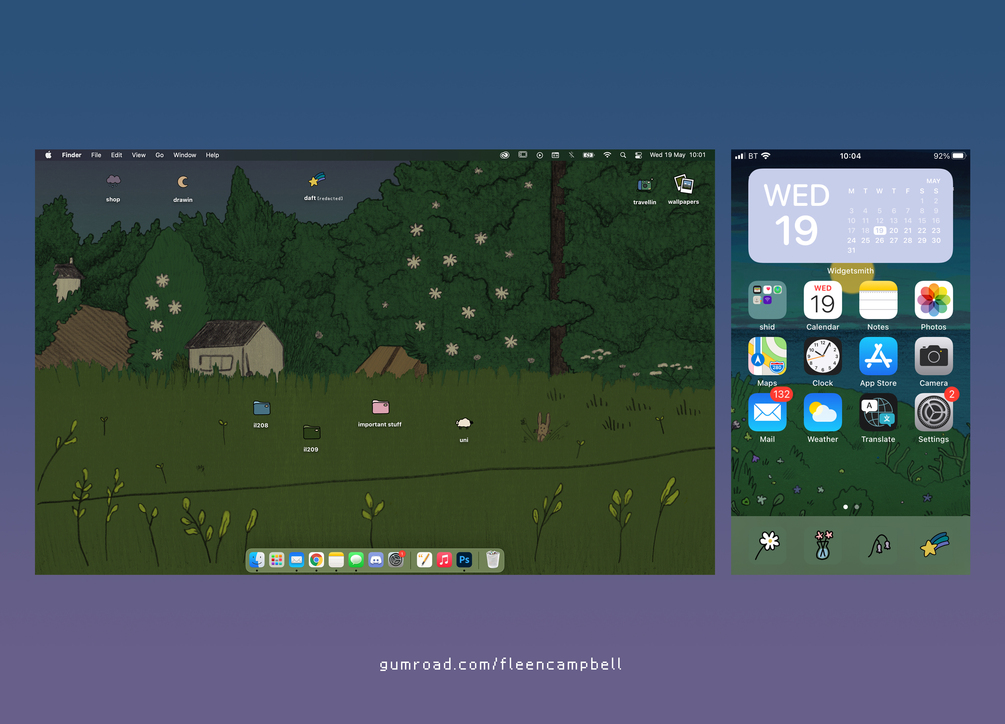Open the shid app folder on phone
The height and width of the screenshot is (724, 1005).
point(767,300)
